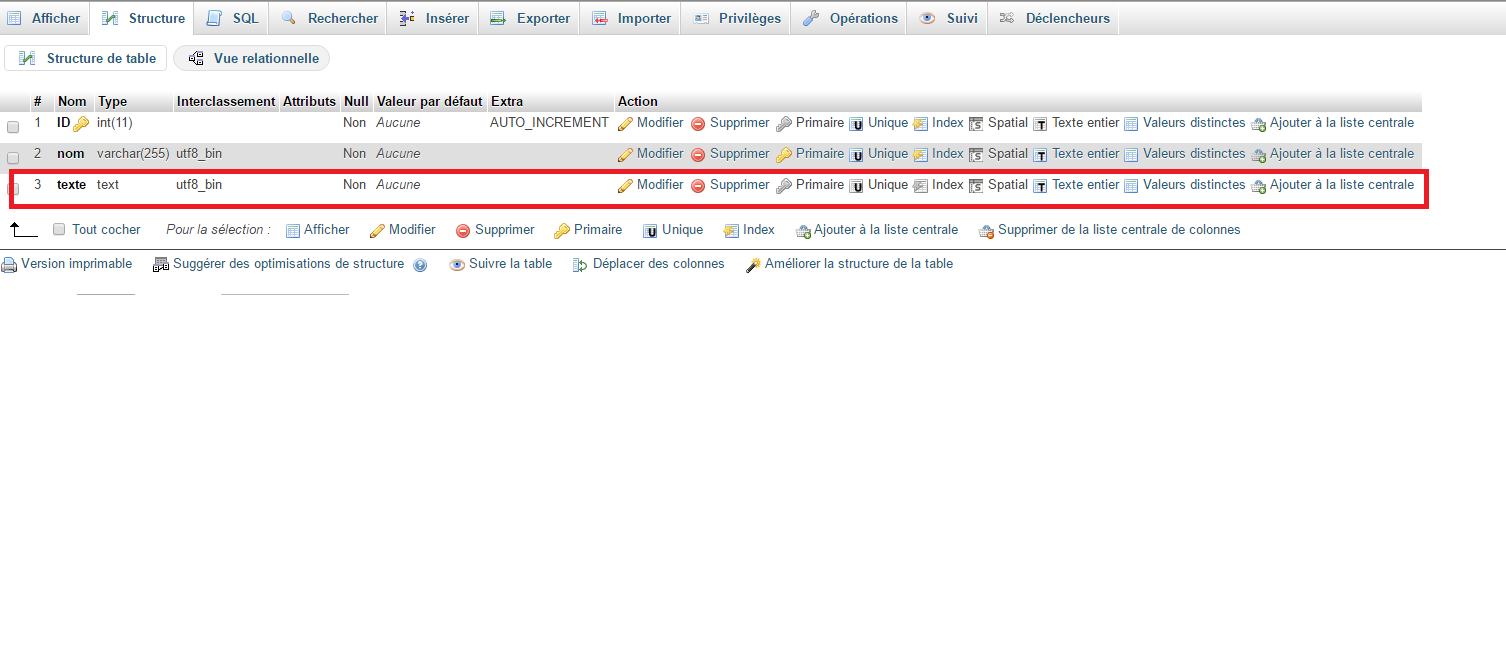Apply a Spatial index to the ID column
The height and width of the screenshot is (660, 1506).
pos(977,122)
